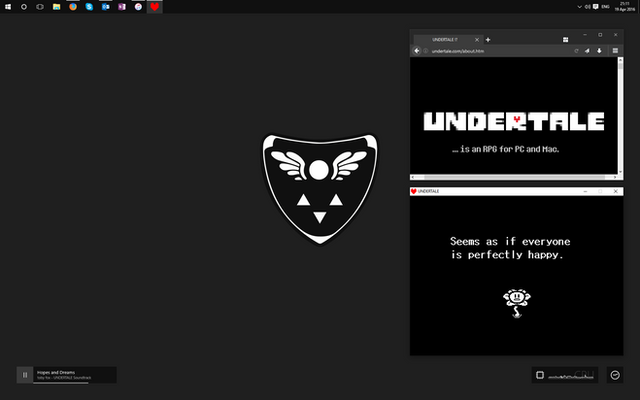Open the clock and date flyout
The width and height of the screenshot is (640, 400).
pyautogui.click(x=625, y=7)
